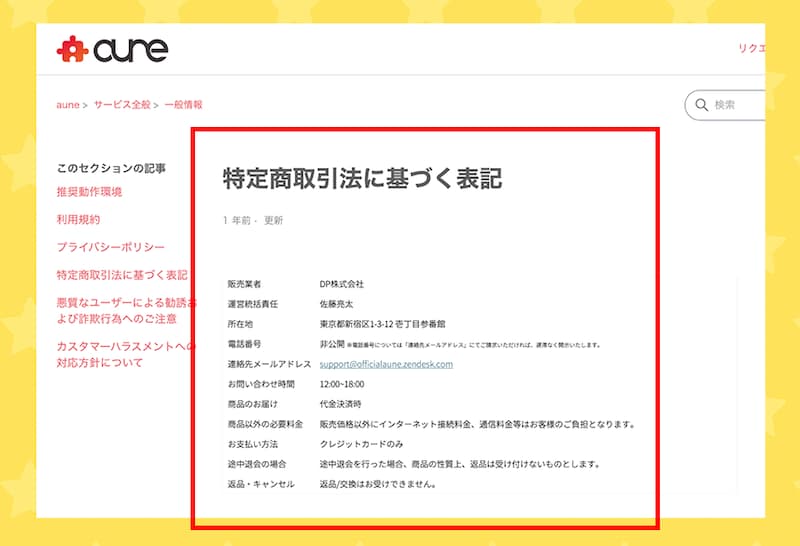Click the support@officialaune.zendesk.com email link
The height and width of the screenshot is (546, 800).
pyautogui.click(x=386, y=364)
